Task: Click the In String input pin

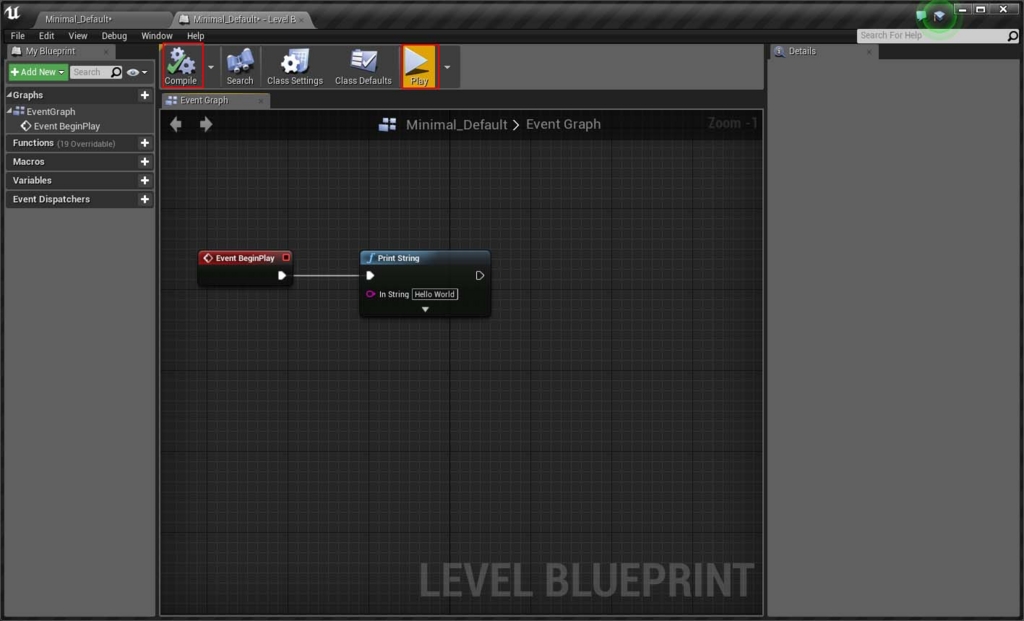Action: click(x=370, y=294)
